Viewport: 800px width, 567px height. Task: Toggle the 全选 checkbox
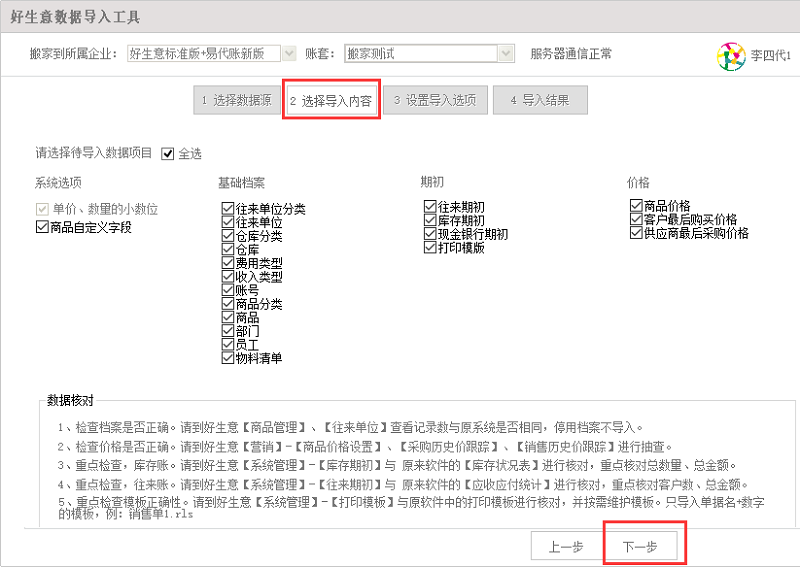tap(167, 154)
